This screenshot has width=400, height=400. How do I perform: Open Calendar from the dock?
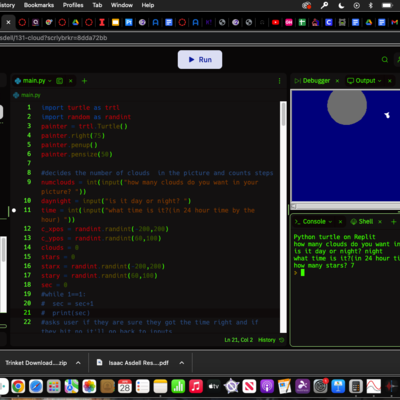tap(125, 387)
